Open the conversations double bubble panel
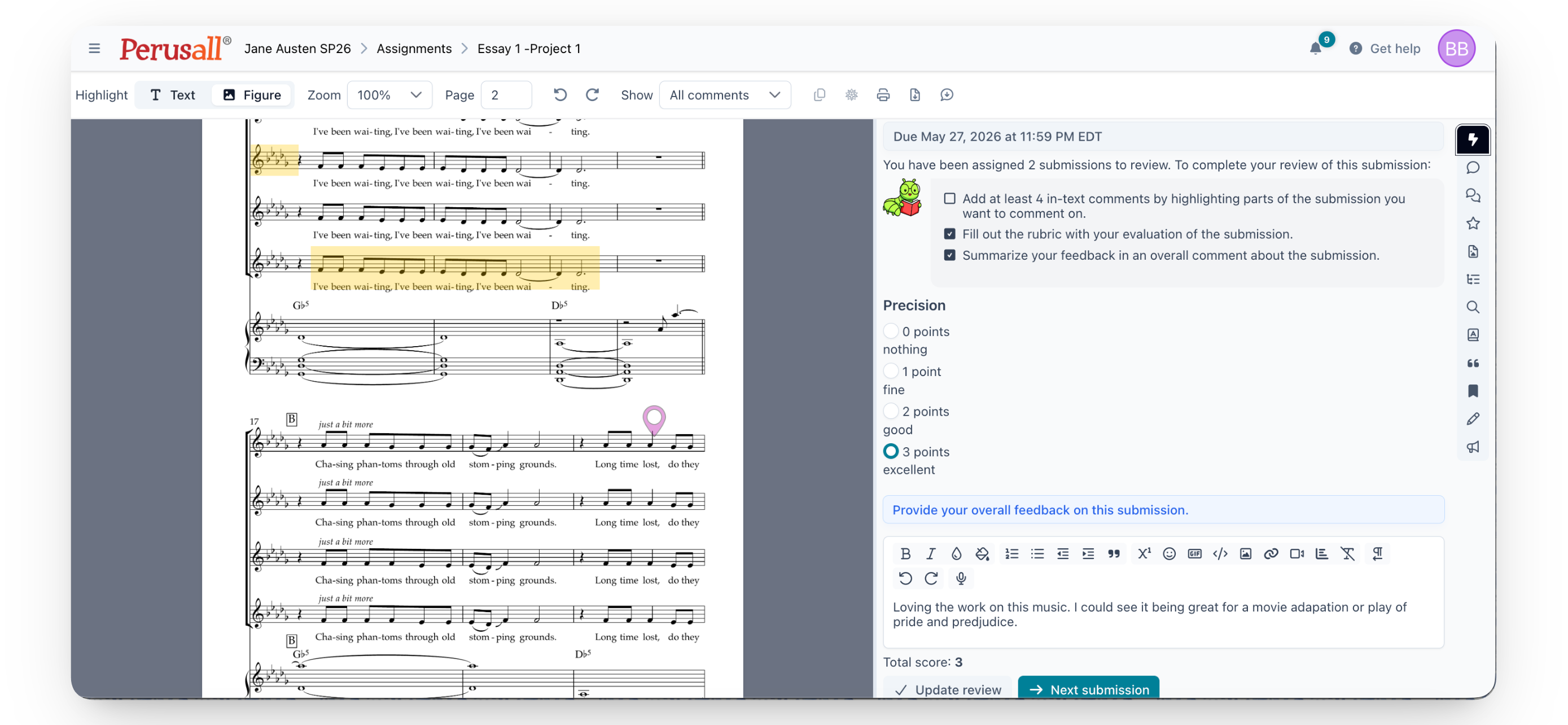Image resolution: width=1568 pixels, height=725 pixels. coord(1473,195)
